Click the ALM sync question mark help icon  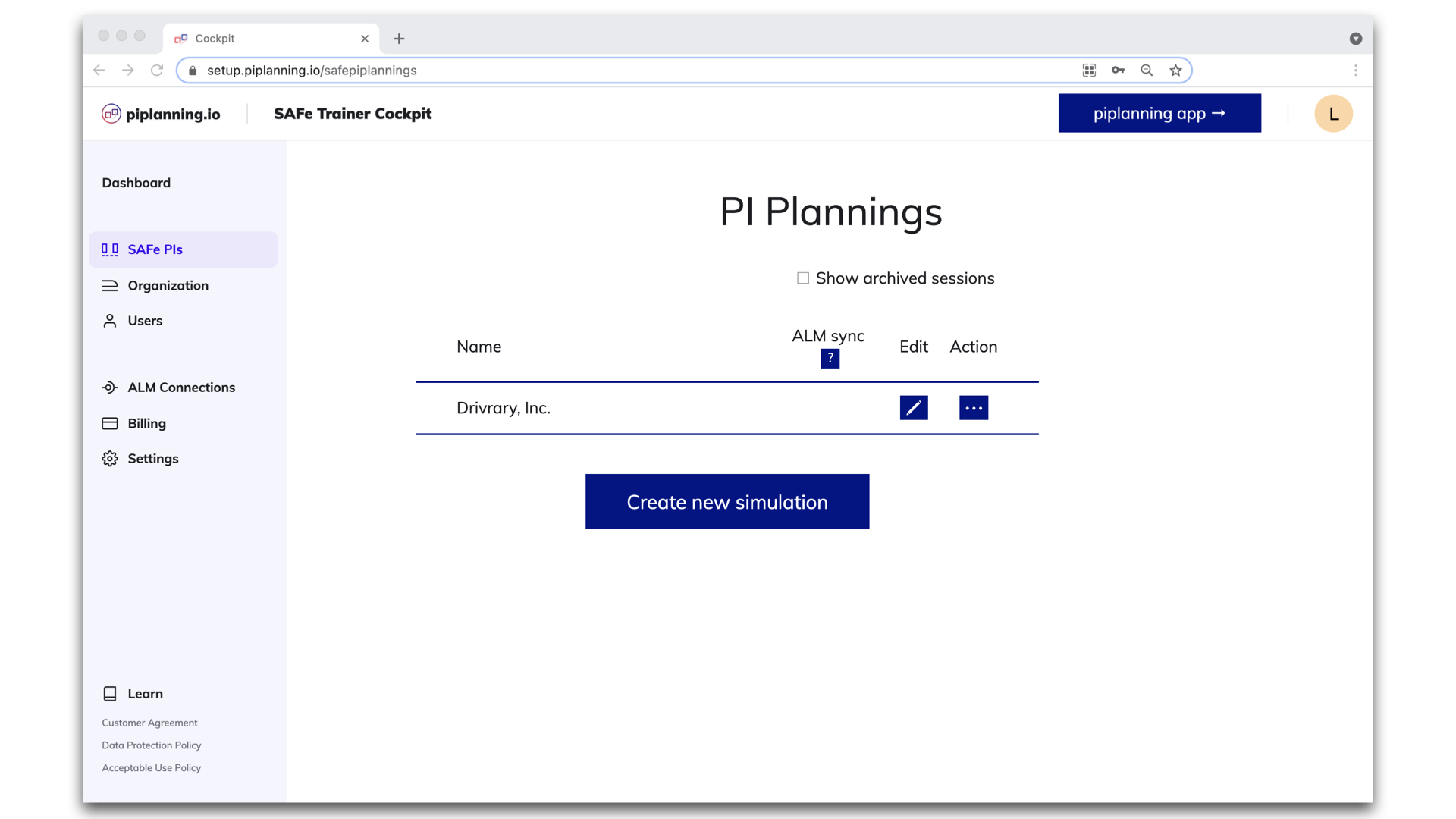point(830,359)
